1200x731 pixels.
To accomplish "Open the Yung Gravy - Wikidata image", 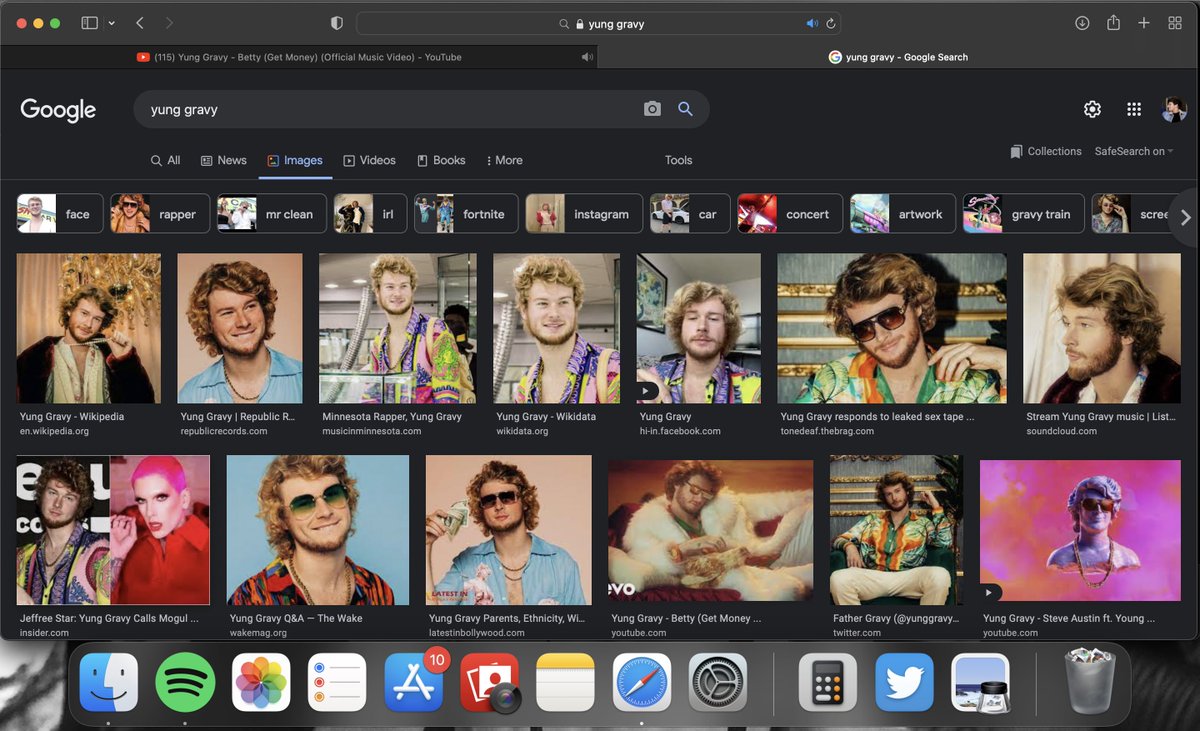I will point(556,328).
